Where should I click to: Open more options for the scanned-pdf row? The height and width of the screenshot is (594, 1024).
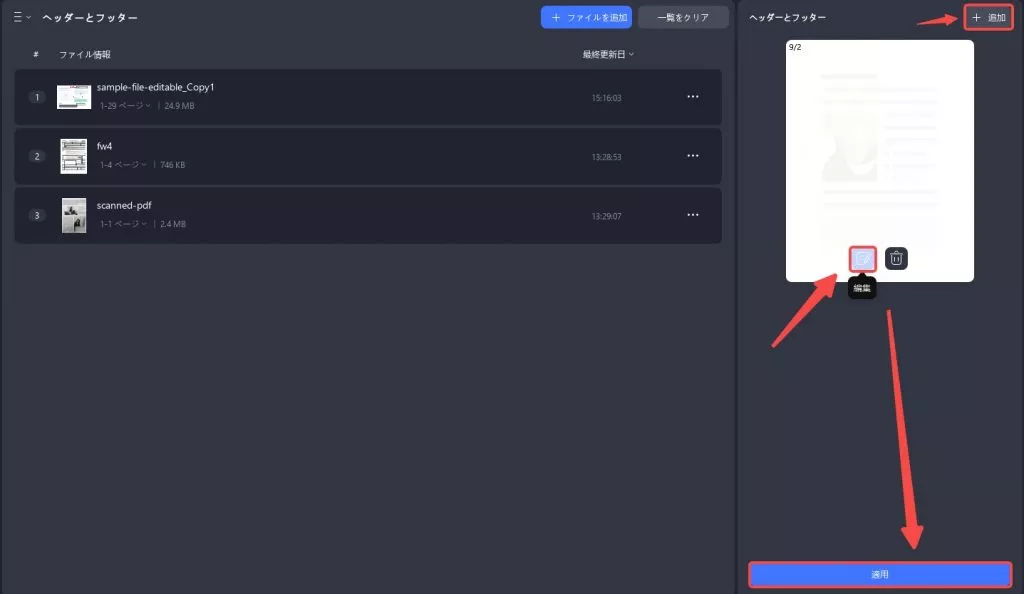coord(693,215)
